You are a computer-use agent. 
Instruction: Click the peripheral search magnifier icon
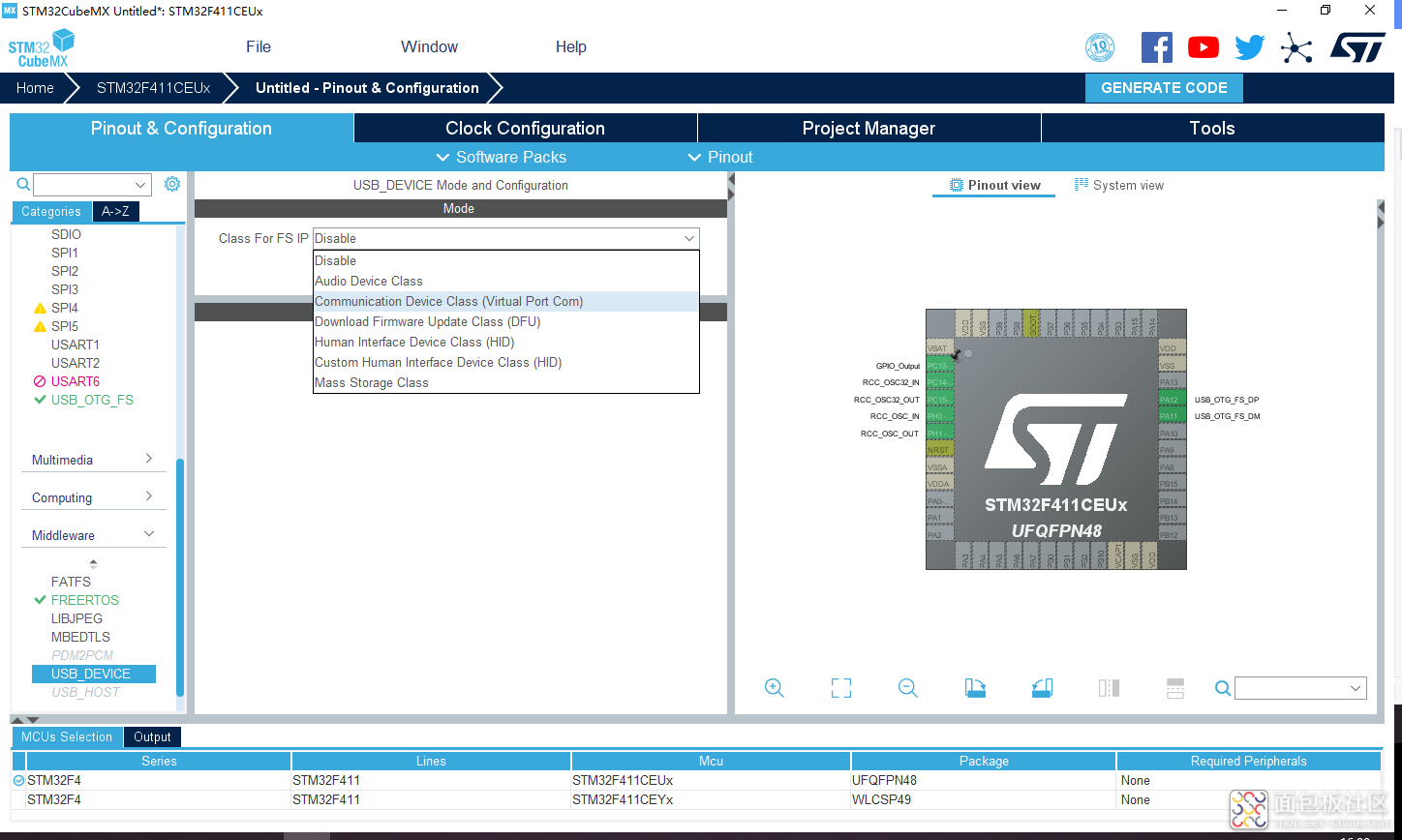(23, 184)
